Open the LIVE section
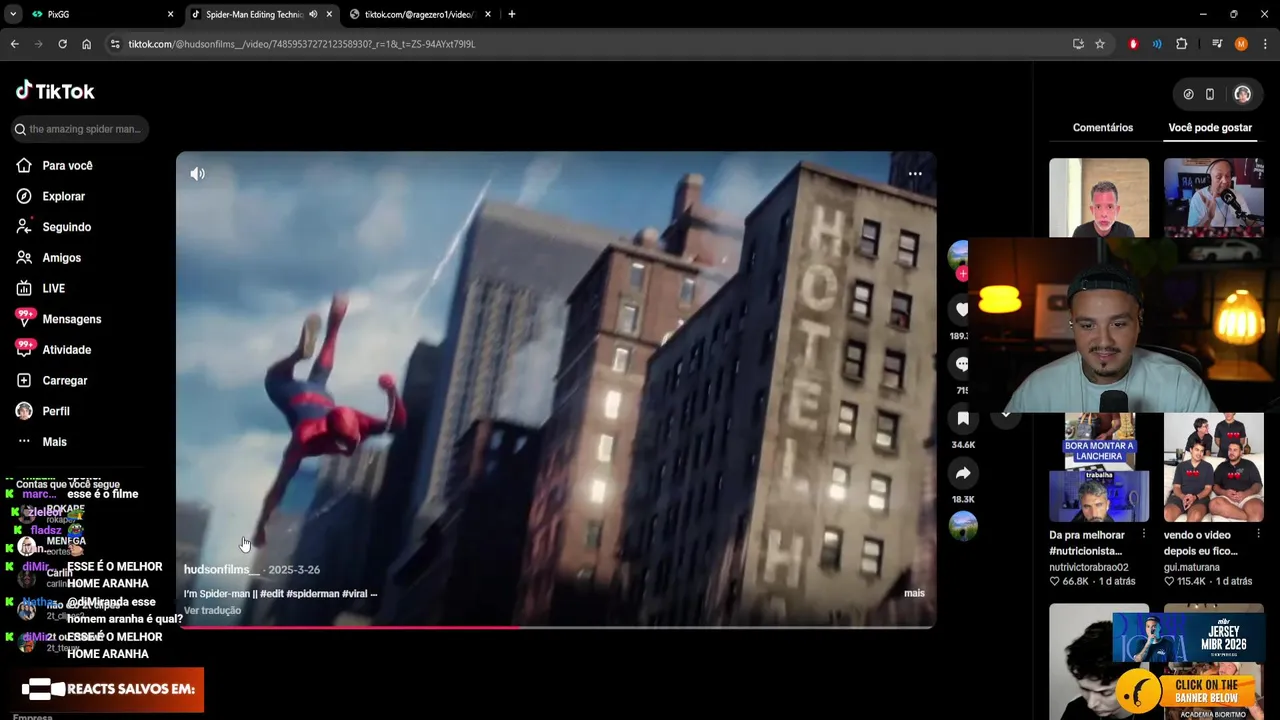 click(53, 289)
